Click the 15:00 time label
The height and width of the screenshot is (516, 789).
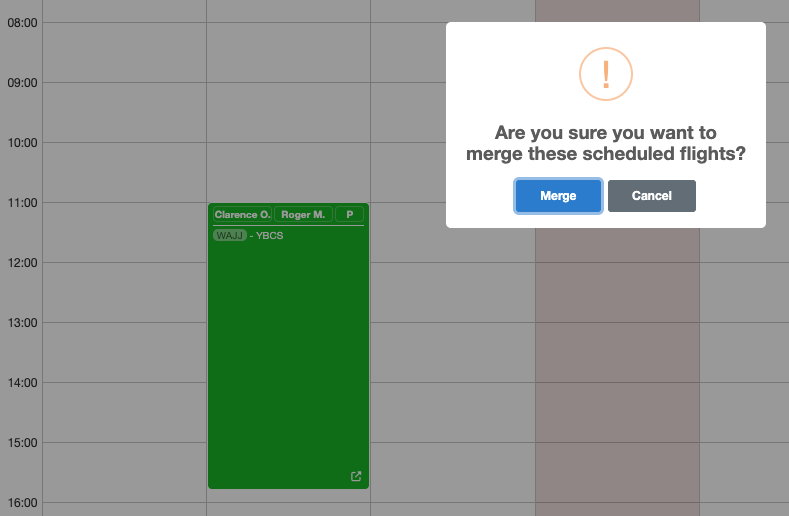(21, 442)
